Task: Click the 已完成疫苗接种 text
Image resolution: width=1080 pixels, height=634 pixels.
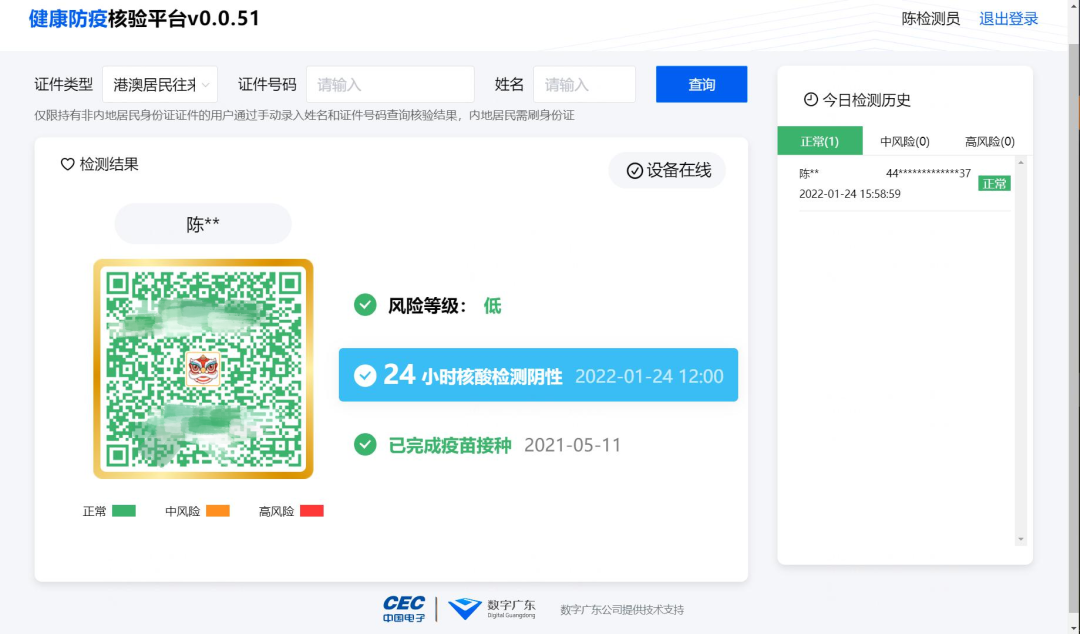Action: 450,445
